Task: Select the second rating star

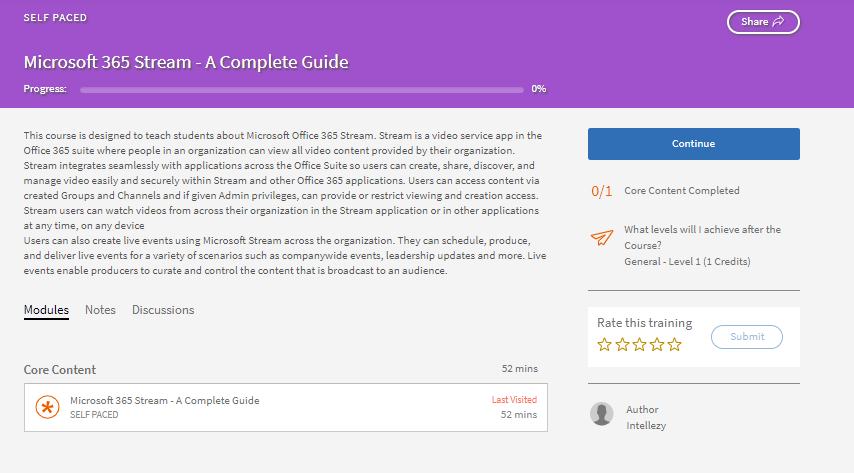Action: pyautogui.click(x=622, y=345)
